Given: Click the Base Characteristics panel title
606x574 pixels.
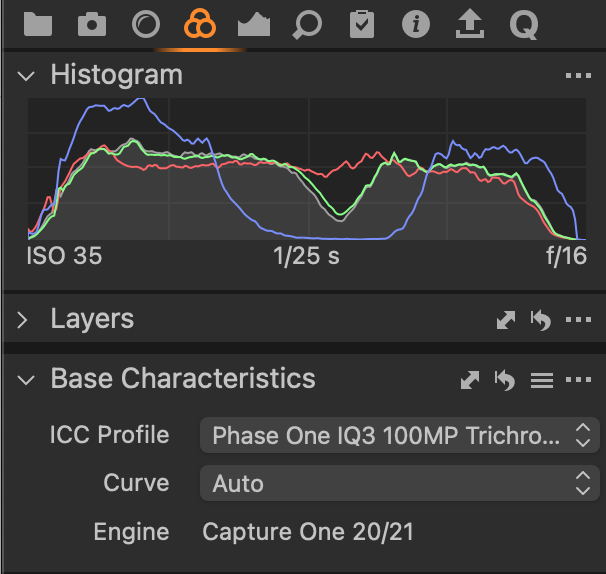Looking at the screenshot, I should pos(183,378).
